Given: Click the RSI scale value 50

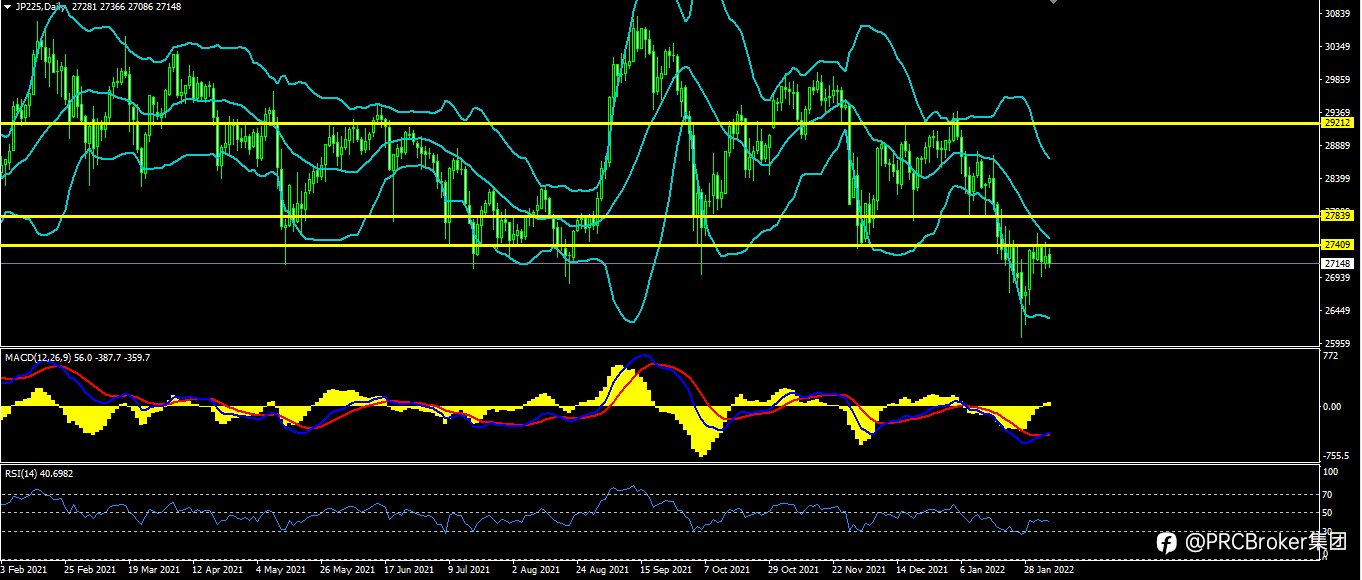Looking at the screenshot, I should click(1328, 513).
